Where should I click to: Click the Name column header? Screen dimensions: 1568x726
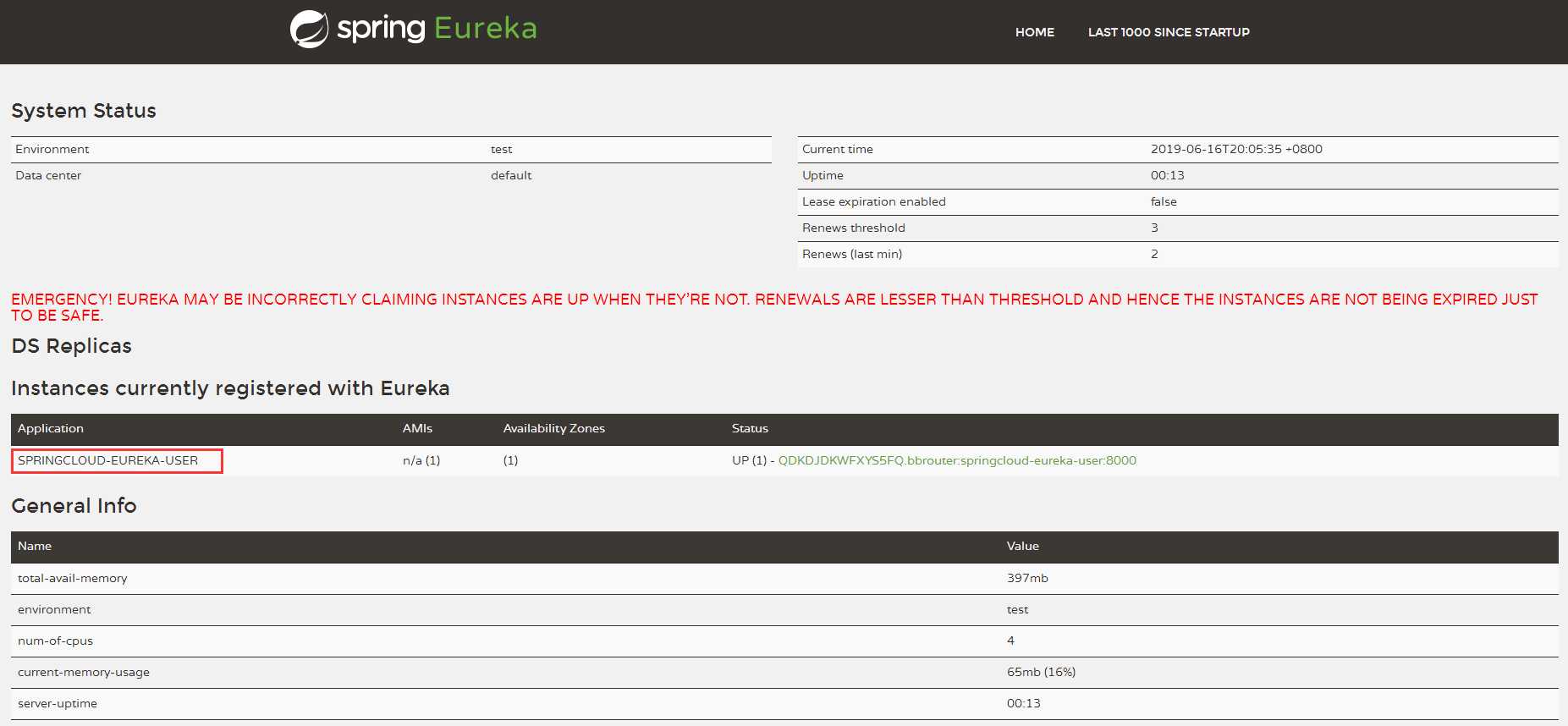pyautogui.click(x=35, y=546)
